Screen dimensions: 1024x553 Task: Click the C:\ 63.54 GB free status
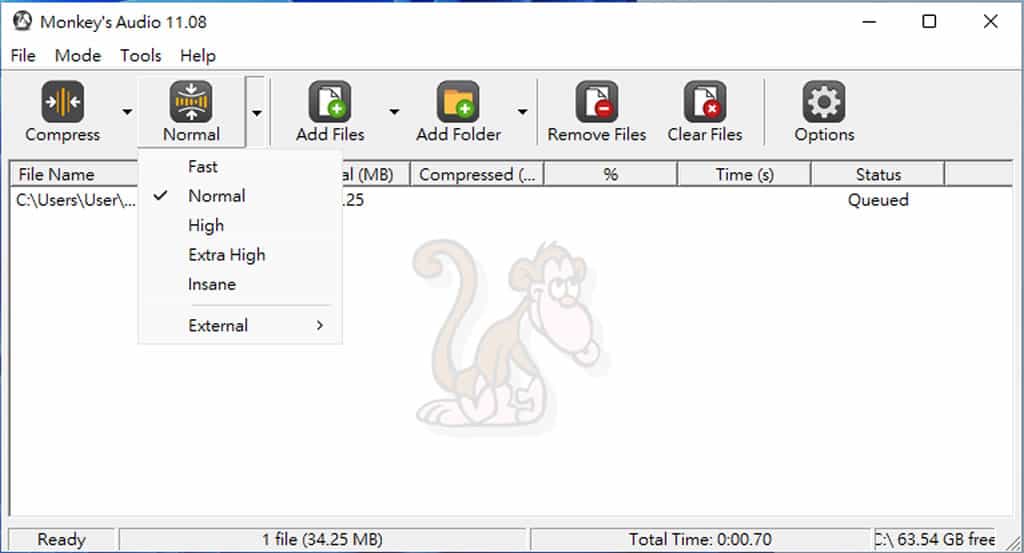935,539
